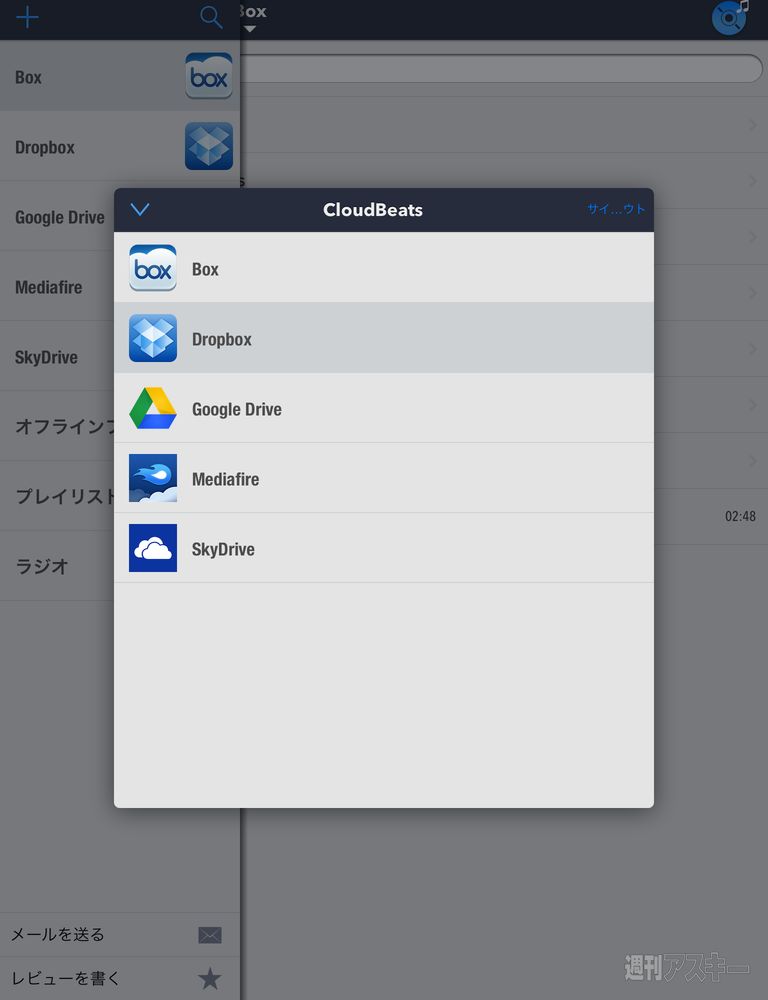Select Mediafire in the sidebar
Viewport: 768px width, 1000px height.
pyautogui.click(x=57, y=286)
